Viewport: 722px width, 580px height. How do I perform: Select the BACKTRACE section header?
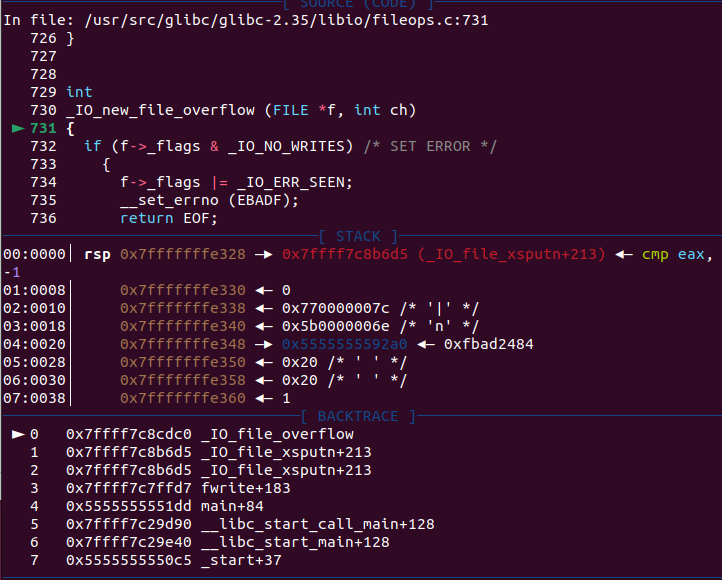(x=359, y=416)
